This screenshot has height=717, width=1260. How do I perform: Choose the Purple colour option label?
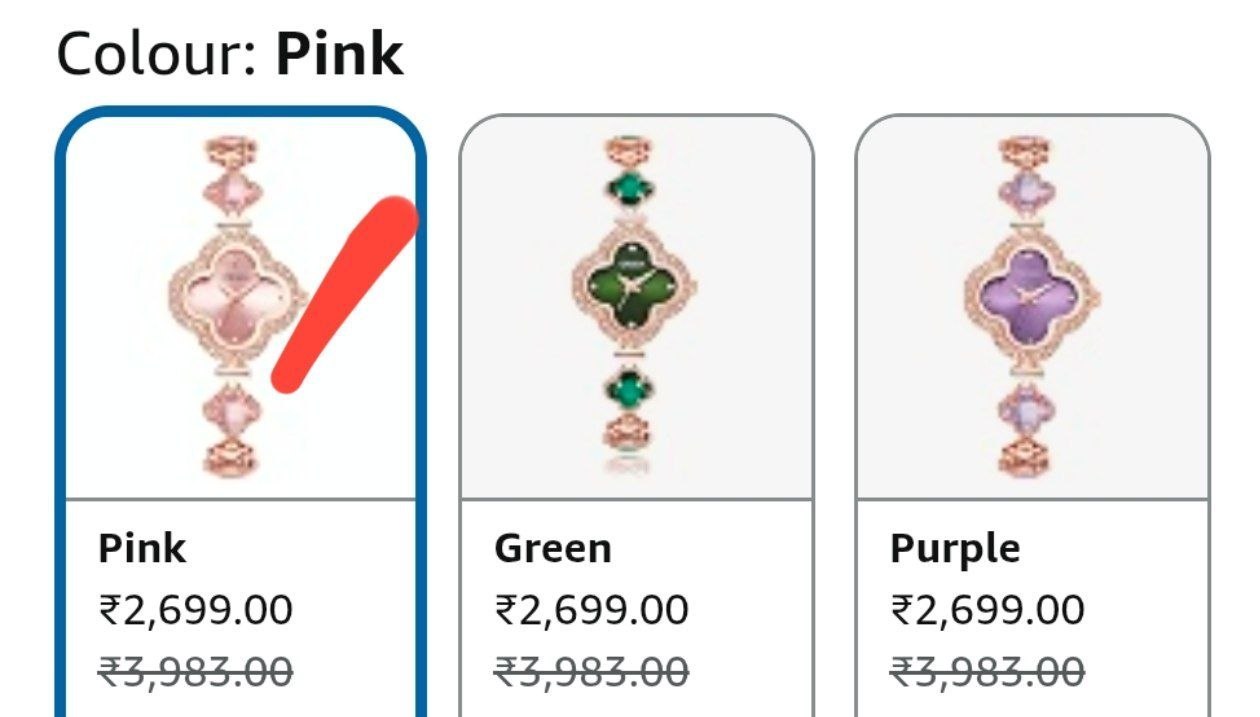[955, 548]
